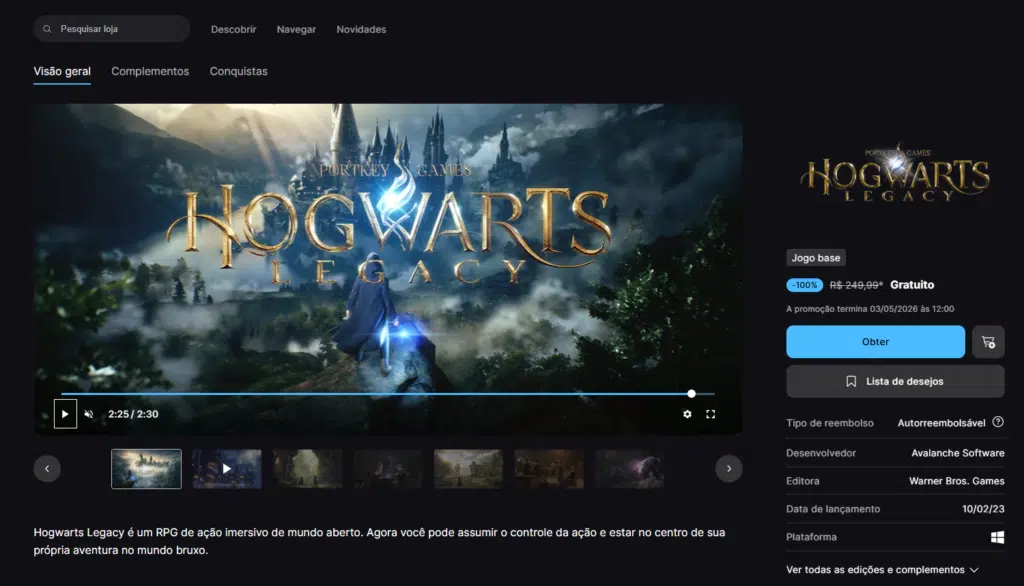Play the trailer with the play button
The width and height of the screenshot is (1024, 586).
pos(65,414)
